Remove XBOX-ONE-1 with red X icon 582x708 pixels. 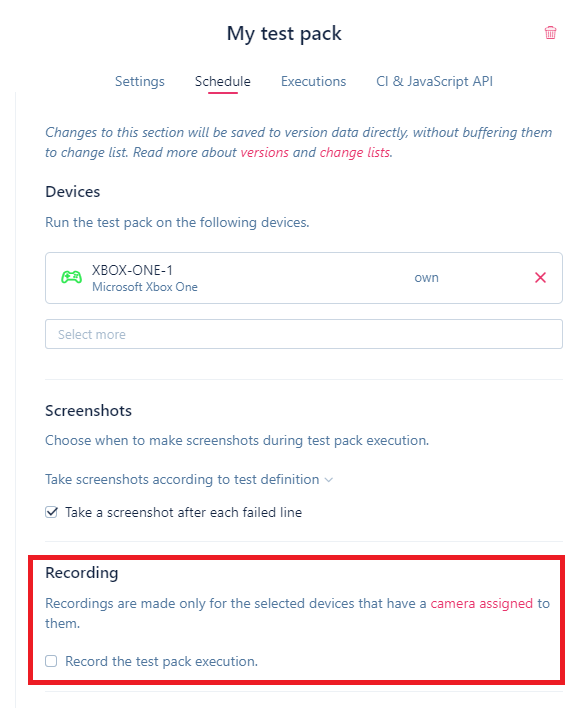click(x=540, y=278)
